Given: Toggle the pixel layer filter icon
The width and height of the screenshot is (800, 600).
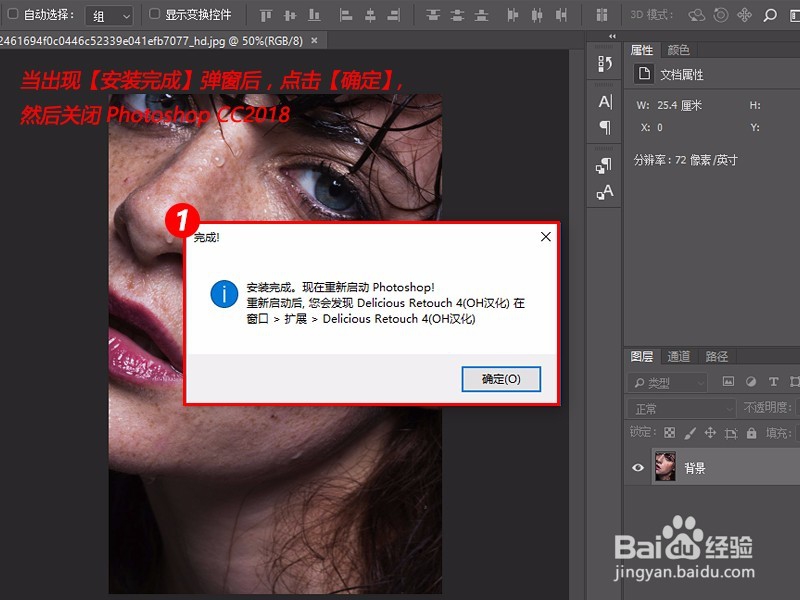Looking at the screenshot, I should point(728,382).
